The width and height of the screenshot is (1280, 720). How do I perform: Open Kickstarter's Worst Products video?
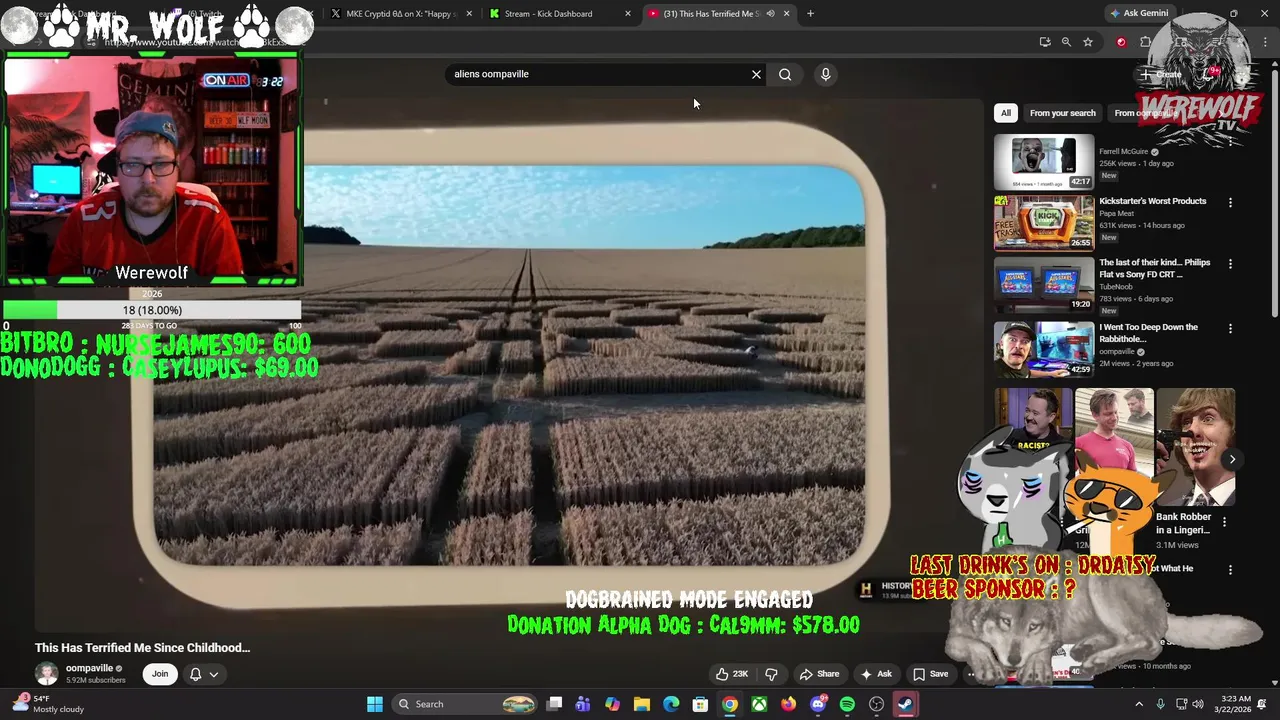click(x=1152, y=201)
